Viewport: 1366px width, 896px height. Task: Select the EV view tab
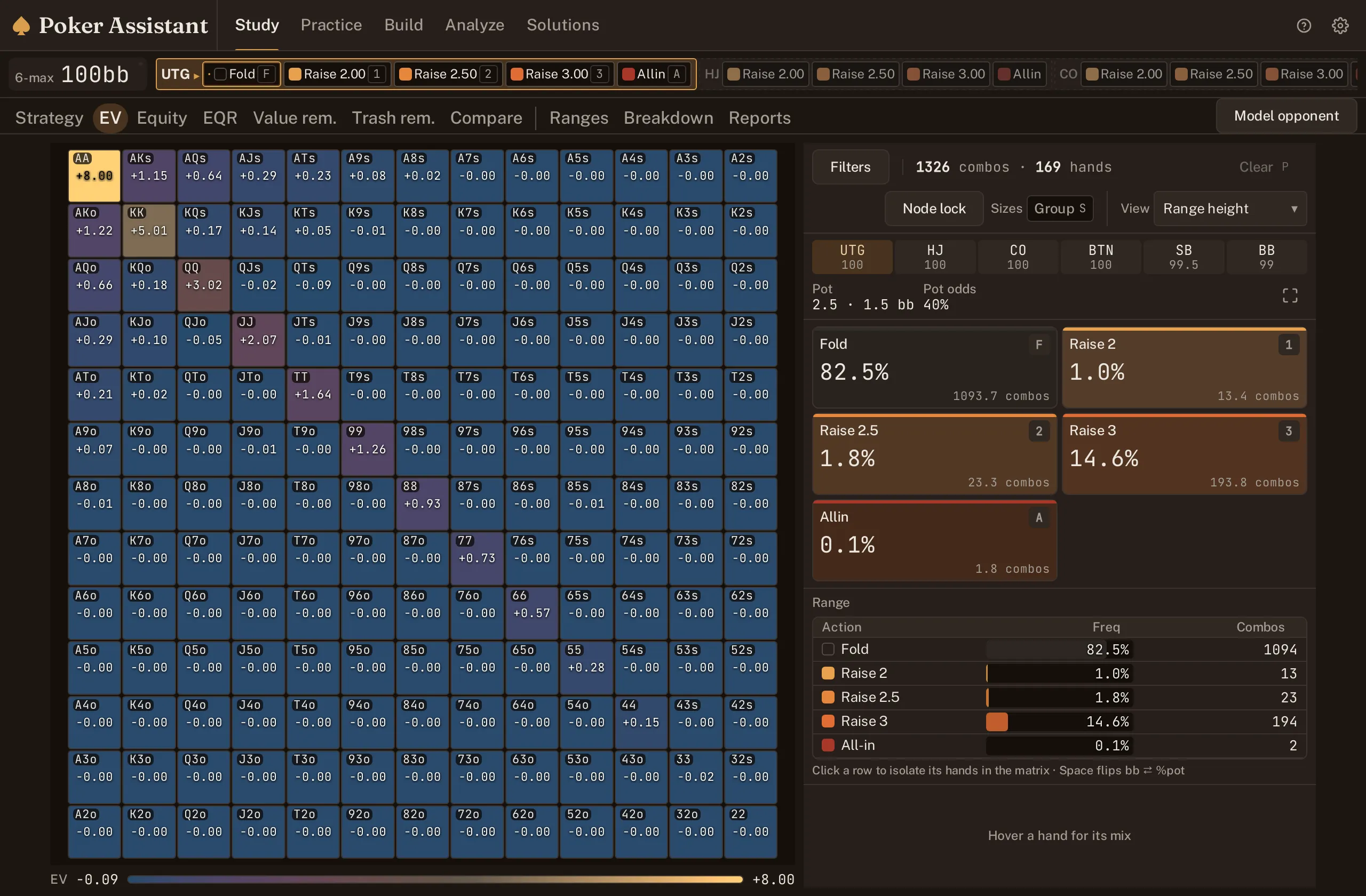[x=110, y=117]
